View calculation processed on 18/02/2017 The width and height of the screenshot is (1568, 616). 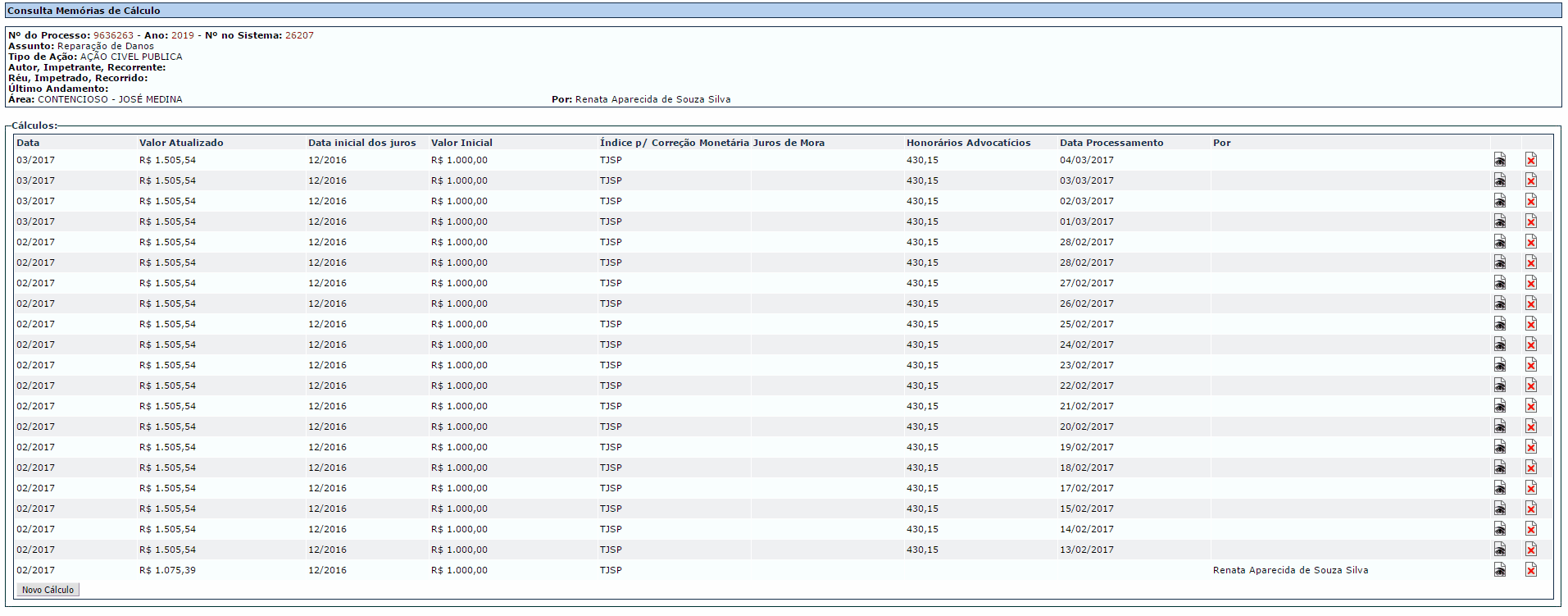[x=1499, y=468]
